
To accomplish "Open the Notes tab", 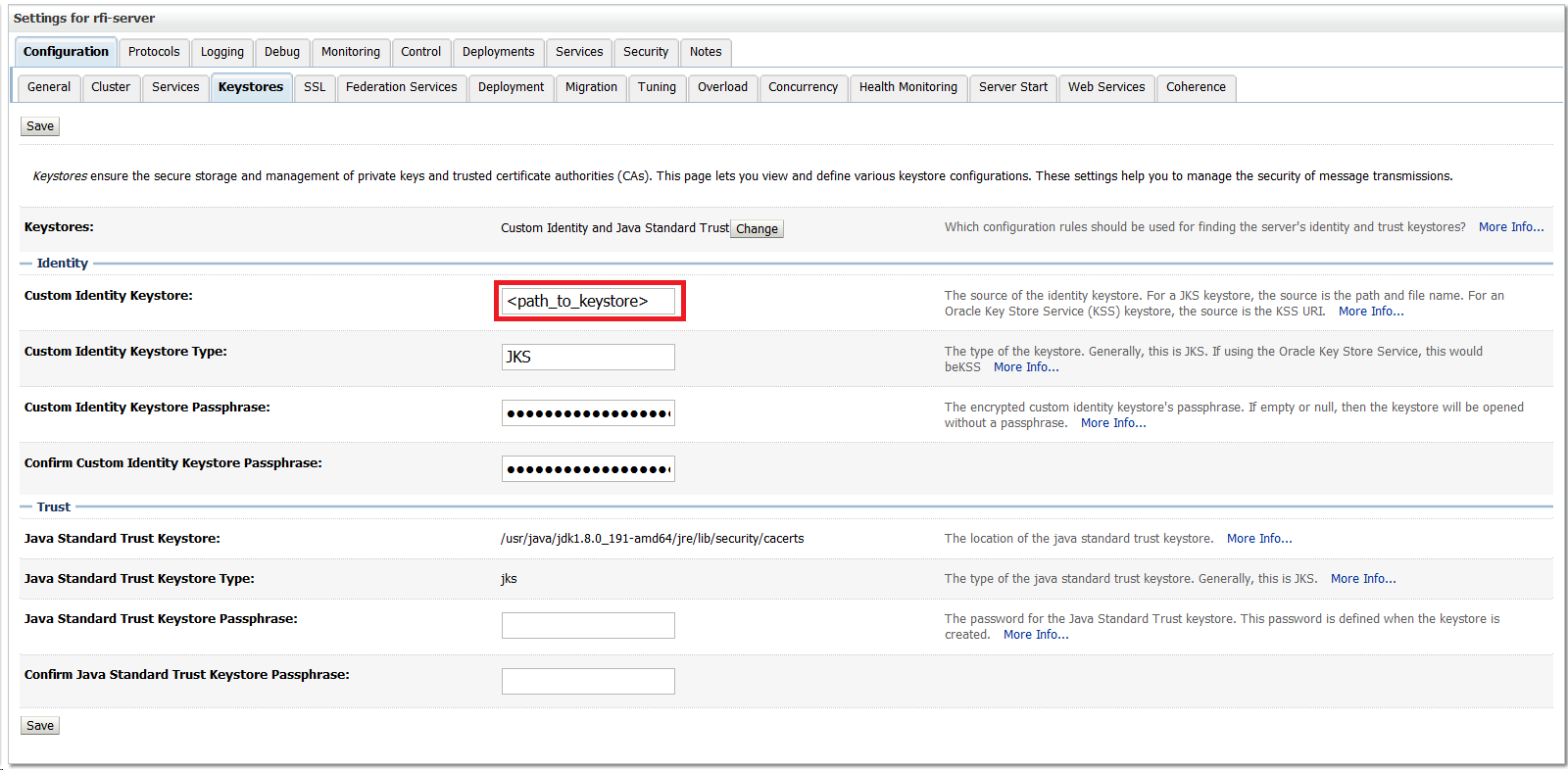I will click(x=706, y=52).
